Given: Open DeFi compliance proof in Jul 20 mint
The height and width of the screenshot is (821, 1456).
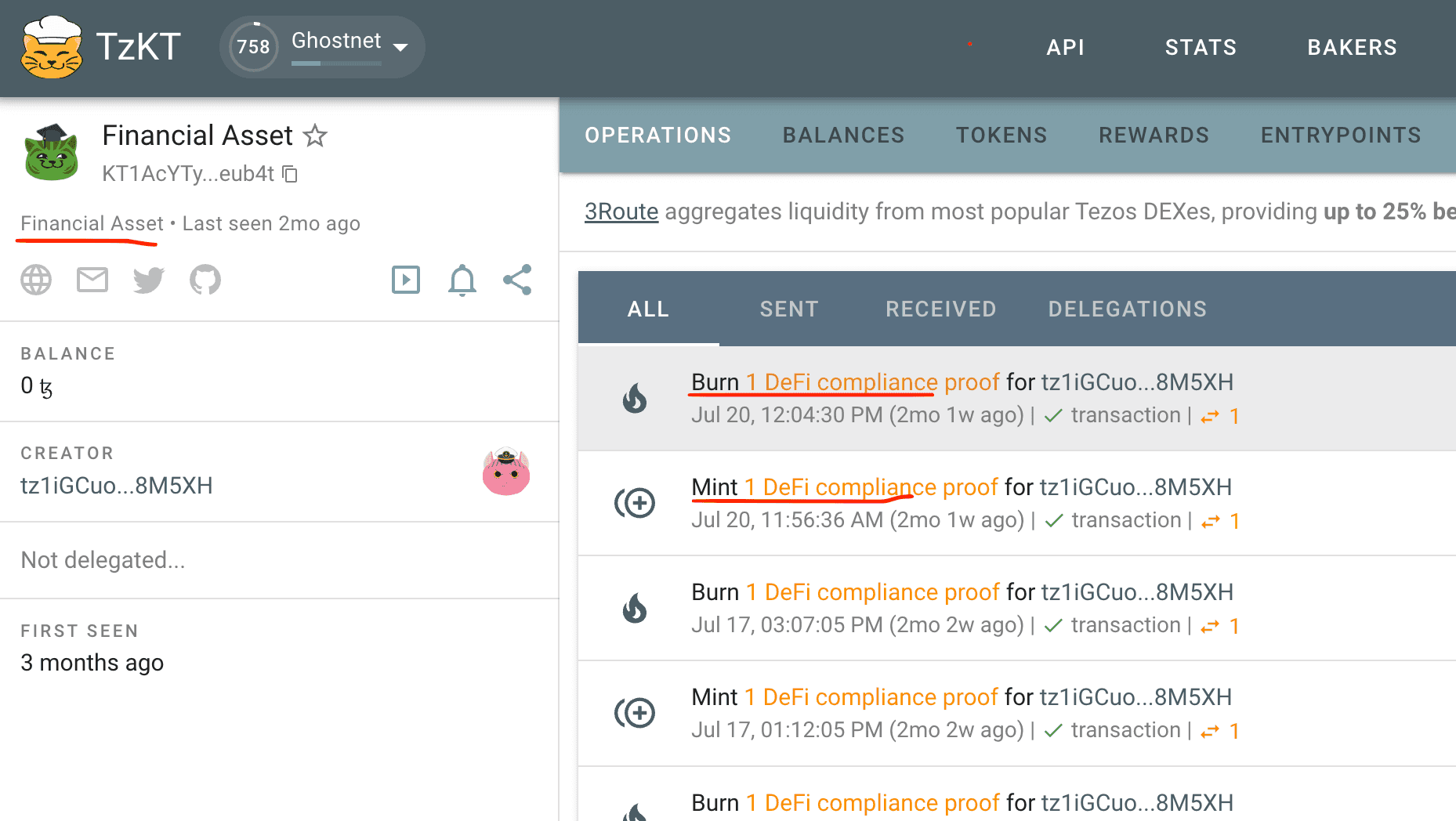Looking at the screenshot, I should (880, 487).
